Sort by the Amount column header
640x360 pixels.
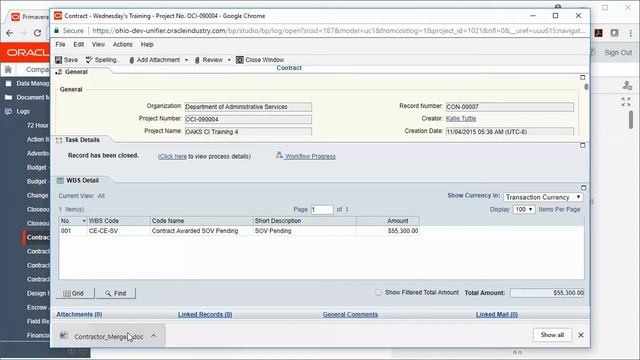(x=388, y=221)
